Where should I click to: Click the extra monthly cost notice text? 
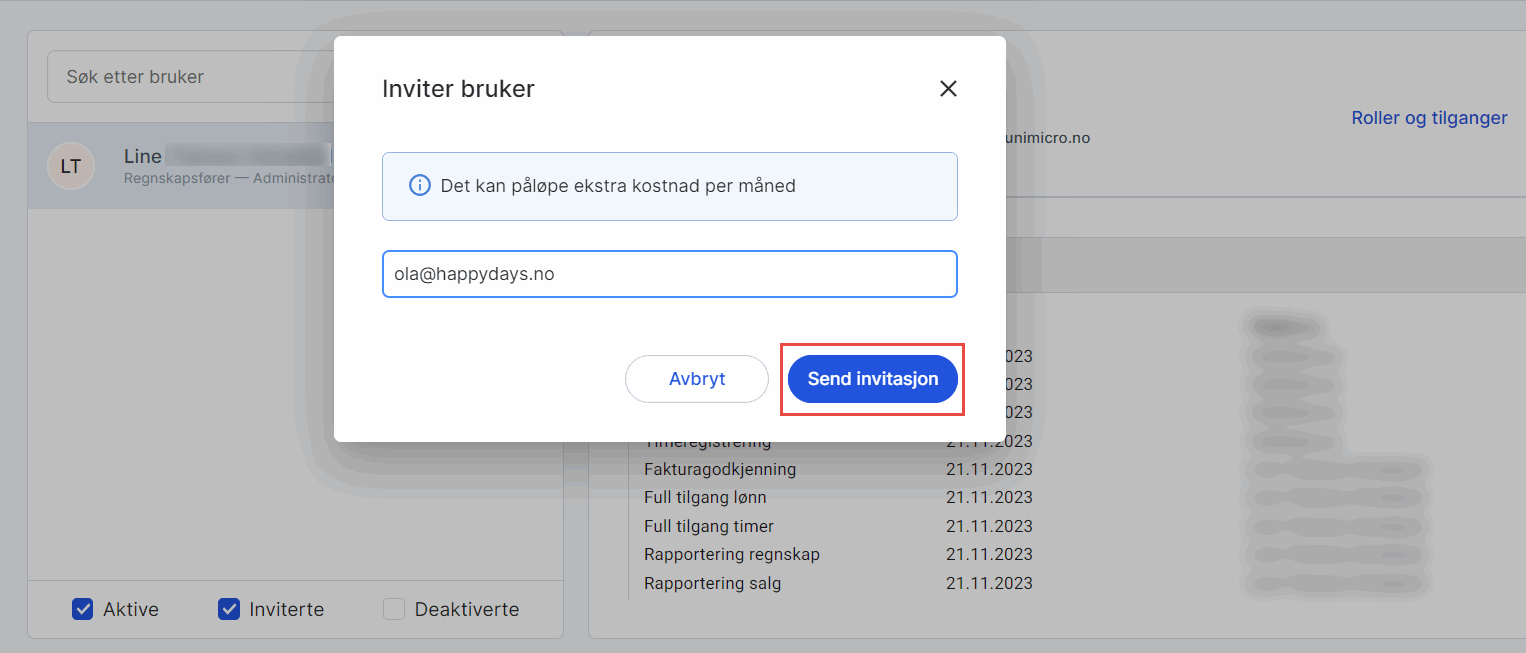click(618, 186)
